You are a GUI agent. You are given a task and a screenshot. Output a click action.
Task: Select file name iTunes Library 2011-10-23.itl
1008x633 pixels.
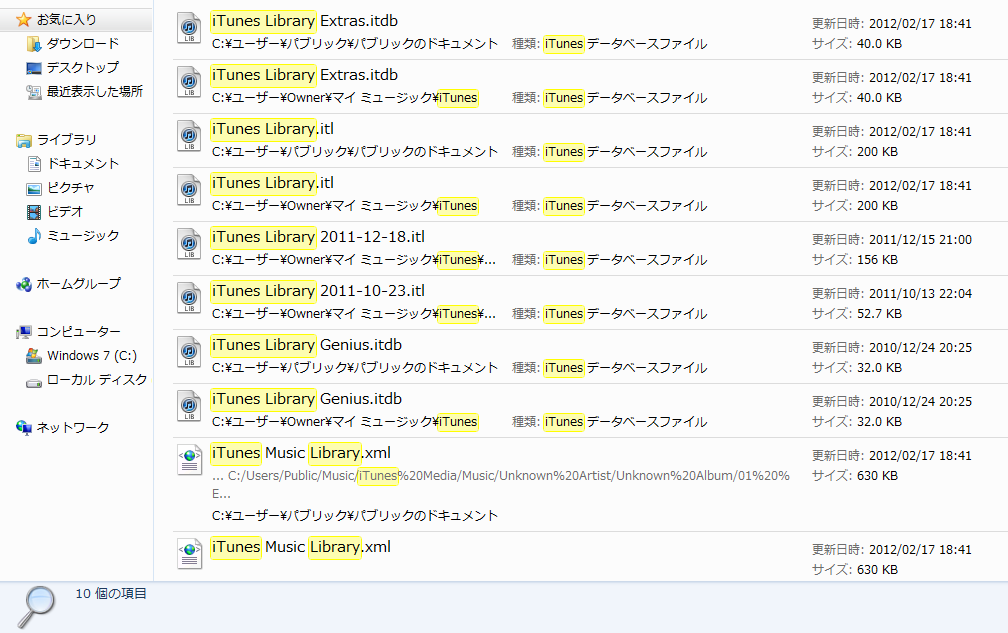[x=318, y=291]
